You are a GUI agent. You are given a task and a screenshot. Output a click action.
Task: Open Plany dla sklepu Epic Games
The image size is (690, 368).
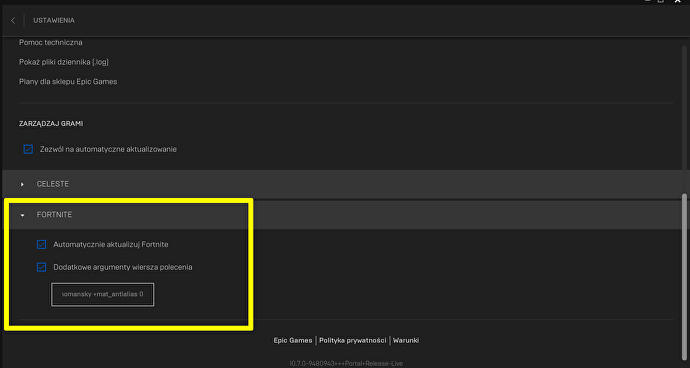[x=68, y=82]
